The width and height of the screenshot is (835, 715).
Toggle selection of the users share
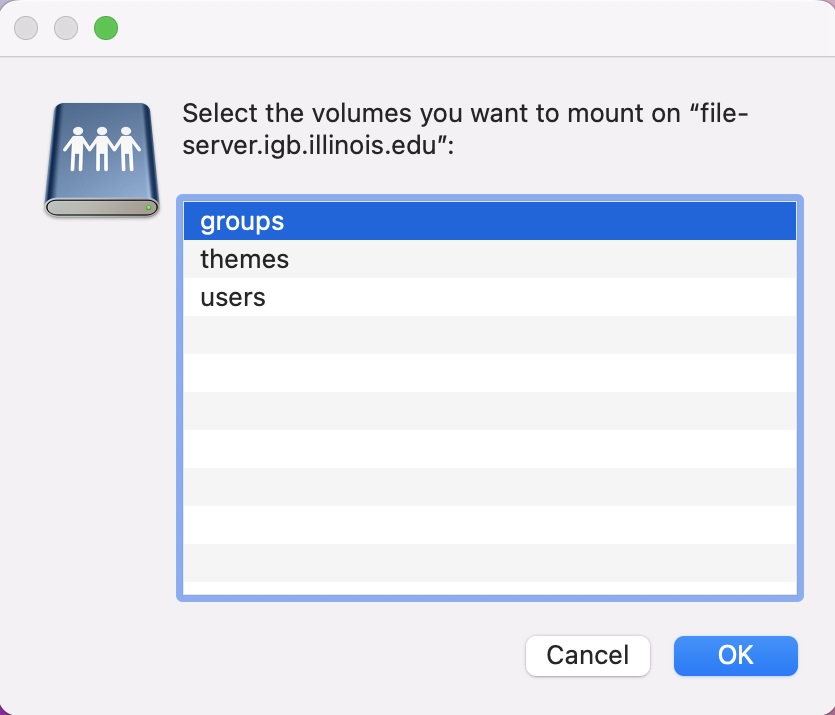400,296
